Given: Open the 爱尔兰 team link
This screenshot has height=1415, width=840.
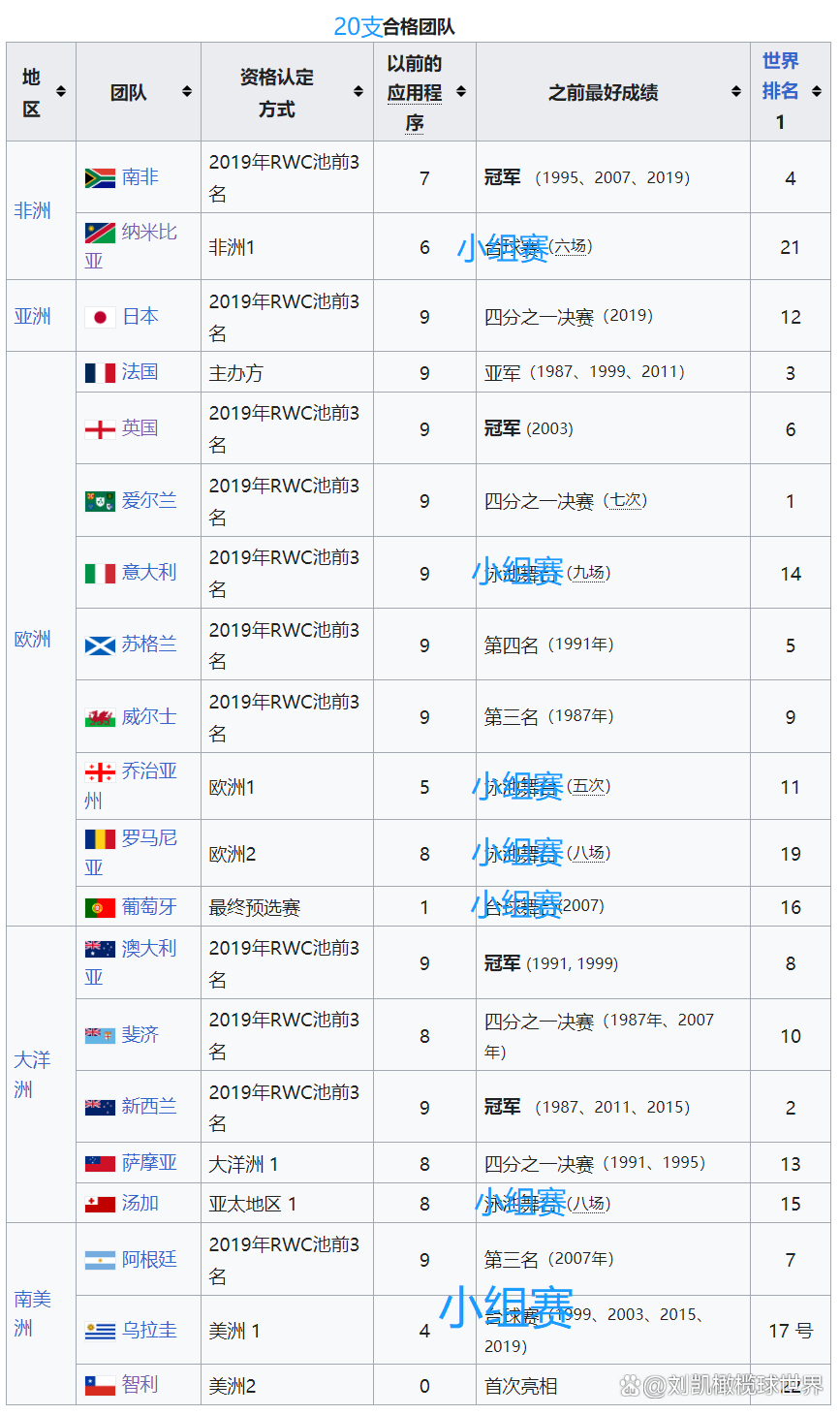Looking at the screenshot, I should [x=149, y=500].
